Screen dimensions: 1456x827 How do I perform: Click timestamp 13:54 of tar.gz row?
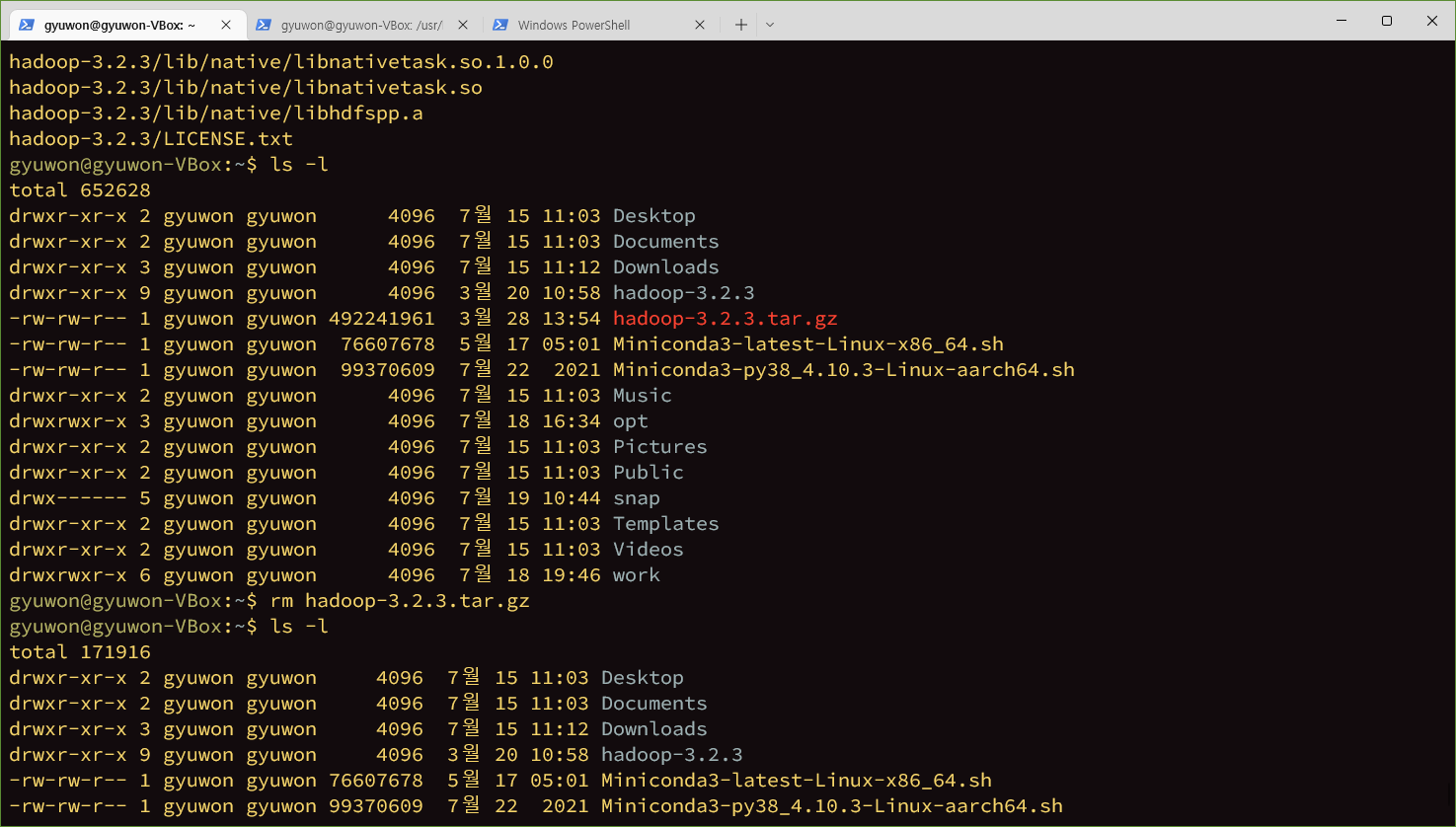572,319
